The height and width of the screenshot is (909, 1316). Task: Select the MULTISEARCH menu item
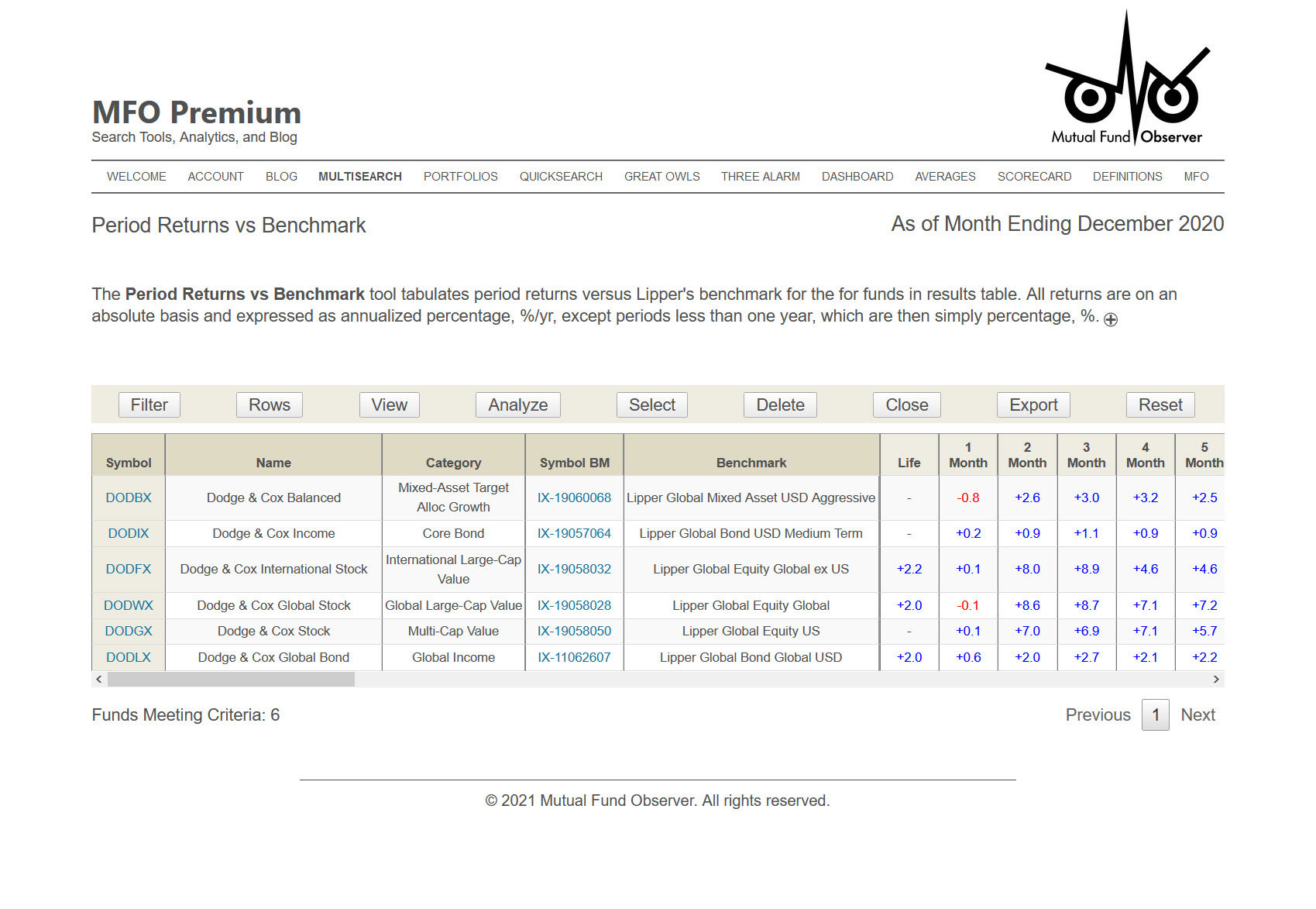pos(360,177)
